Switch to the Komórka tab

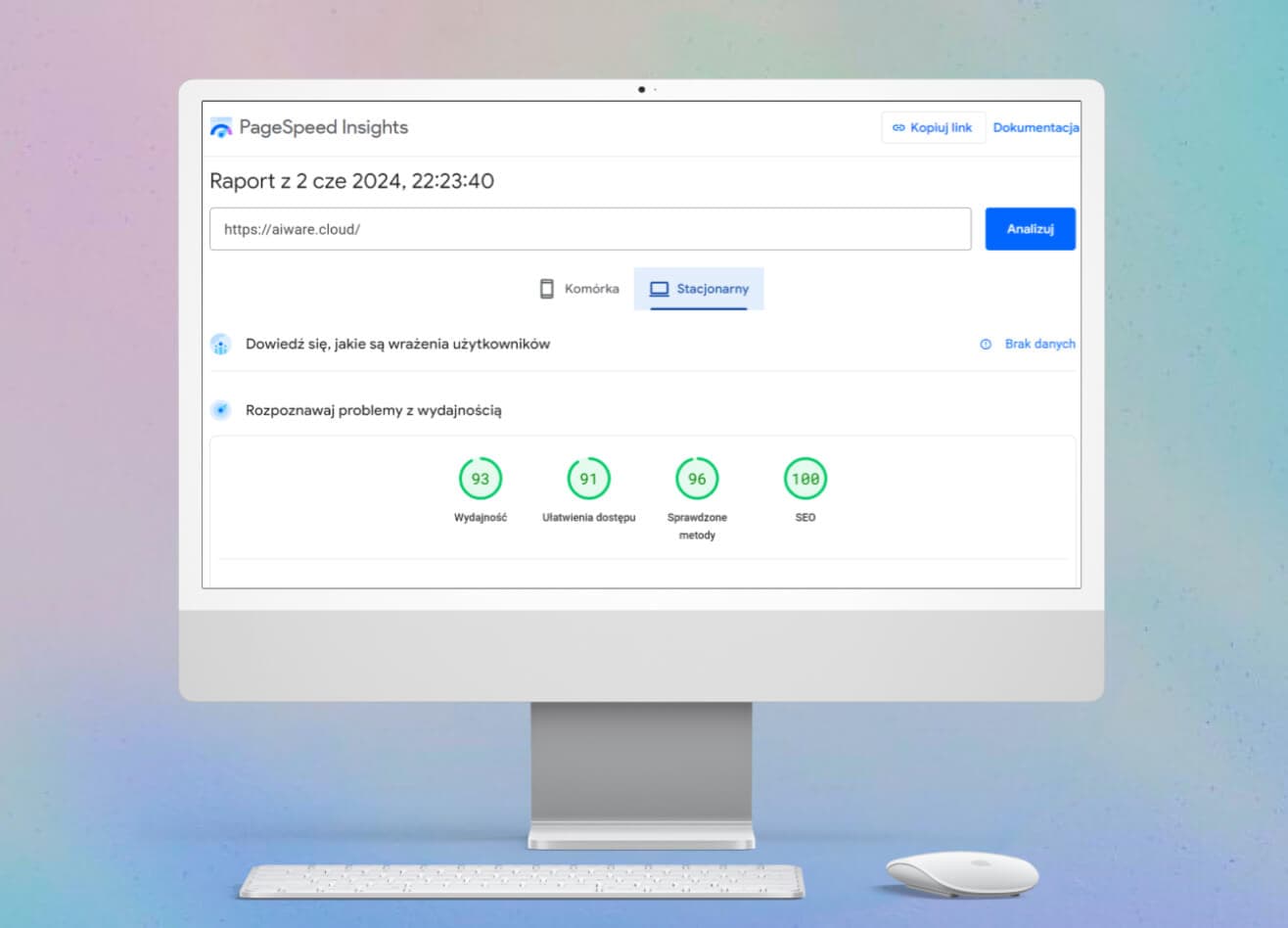(579, 289)
